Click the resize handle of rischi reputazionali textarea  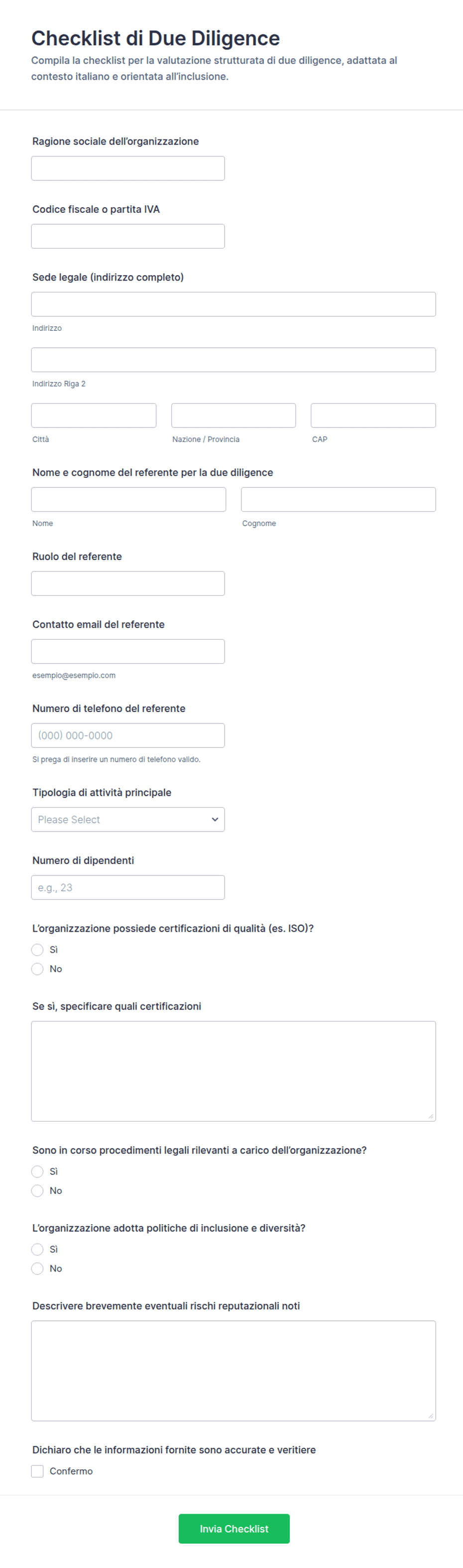pyautogui.click(x=431, y=1416)
